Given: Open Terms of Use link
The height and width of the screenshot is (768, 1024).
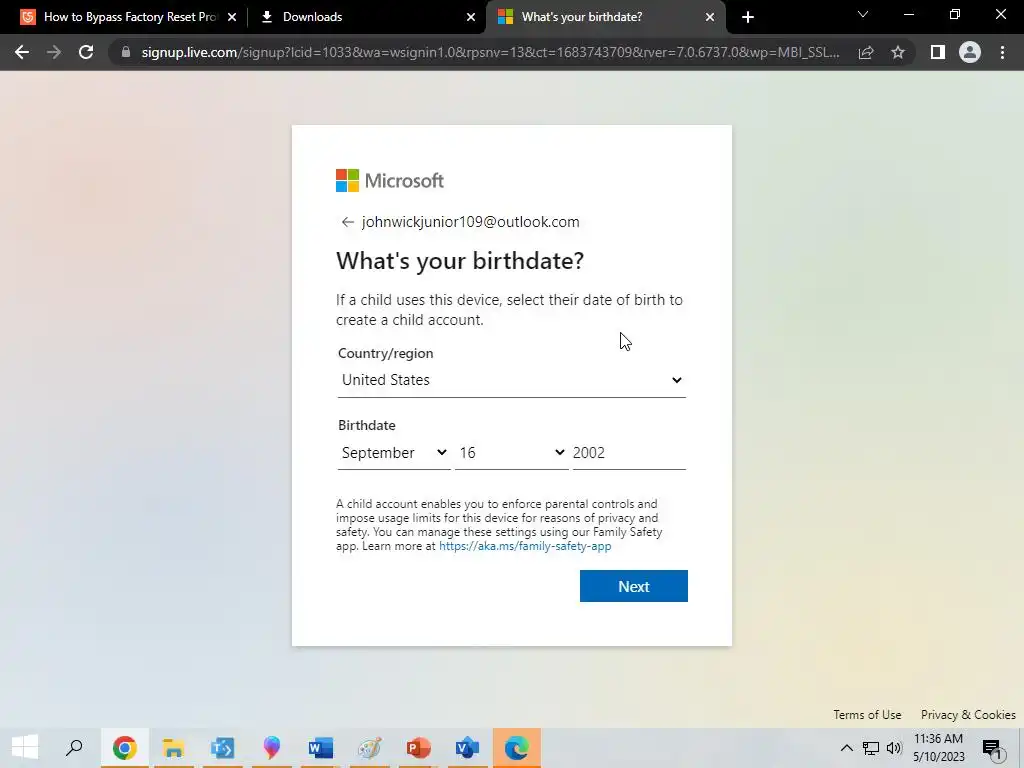Looking at the screenshot, I should (867, 714).
